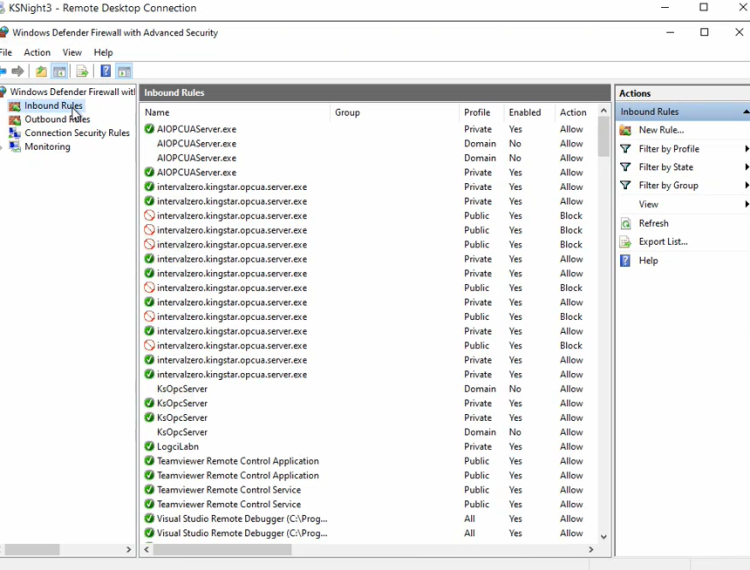Click the Connection Security Rules tree icon
This screenshot has height=570, width=750.
[x=15, y=133]
